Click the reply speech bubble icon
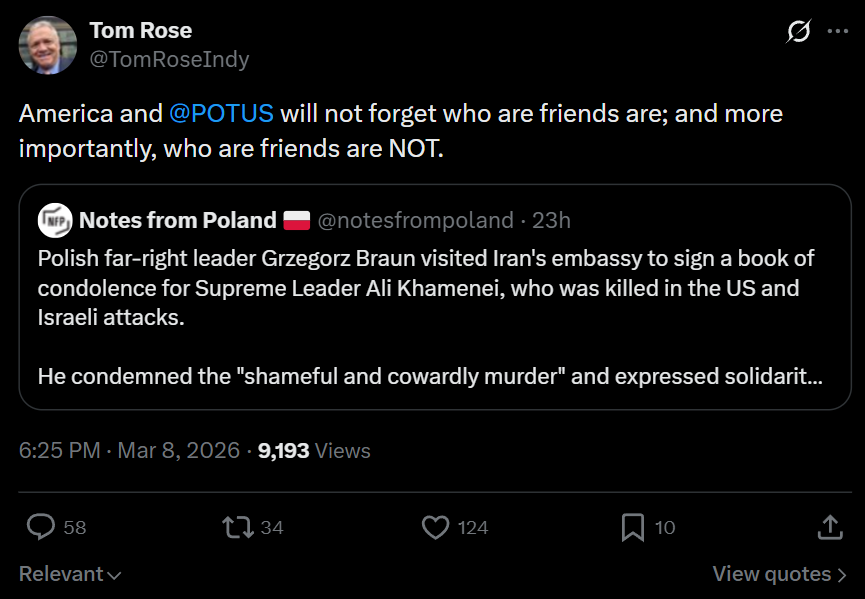Screen dimensions: 865x599 click(x=40, y=527)
